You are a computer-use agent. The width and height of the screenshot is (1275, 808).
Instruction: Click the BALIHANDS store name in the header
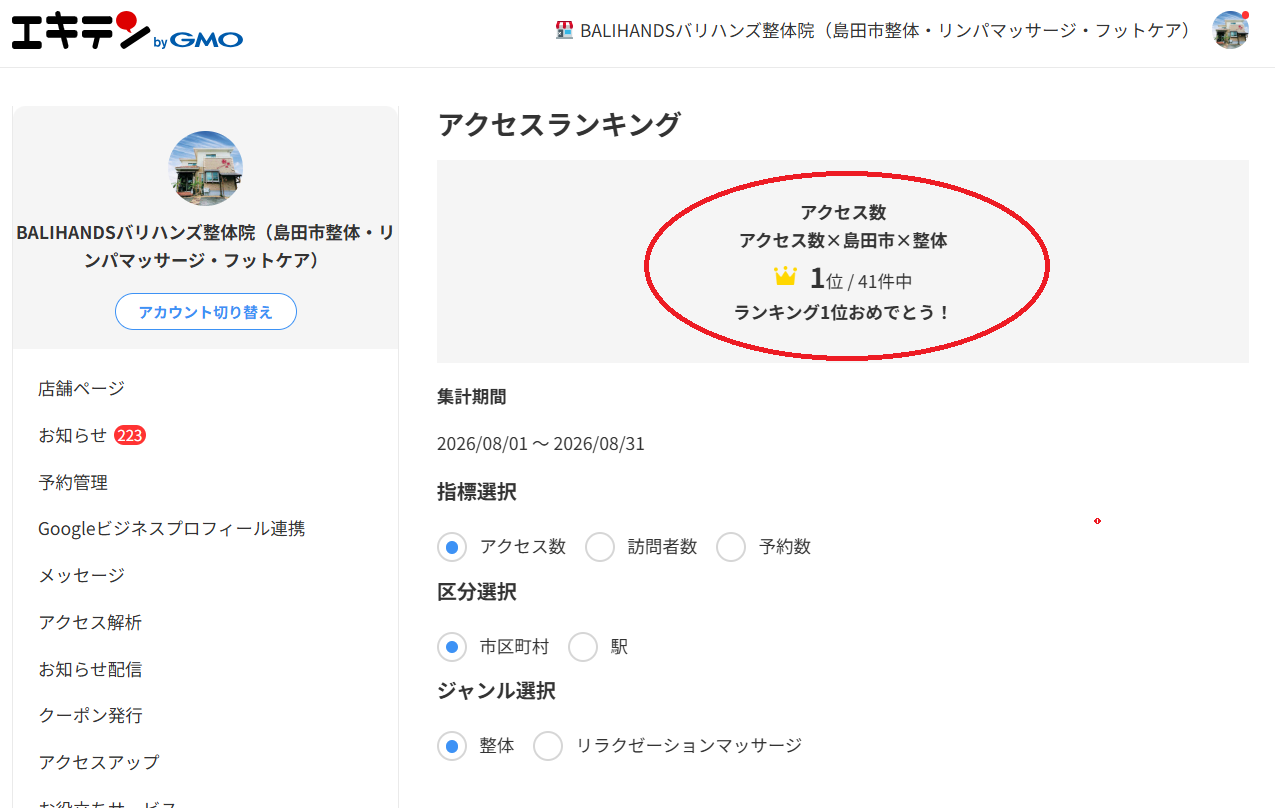[886, 30]
